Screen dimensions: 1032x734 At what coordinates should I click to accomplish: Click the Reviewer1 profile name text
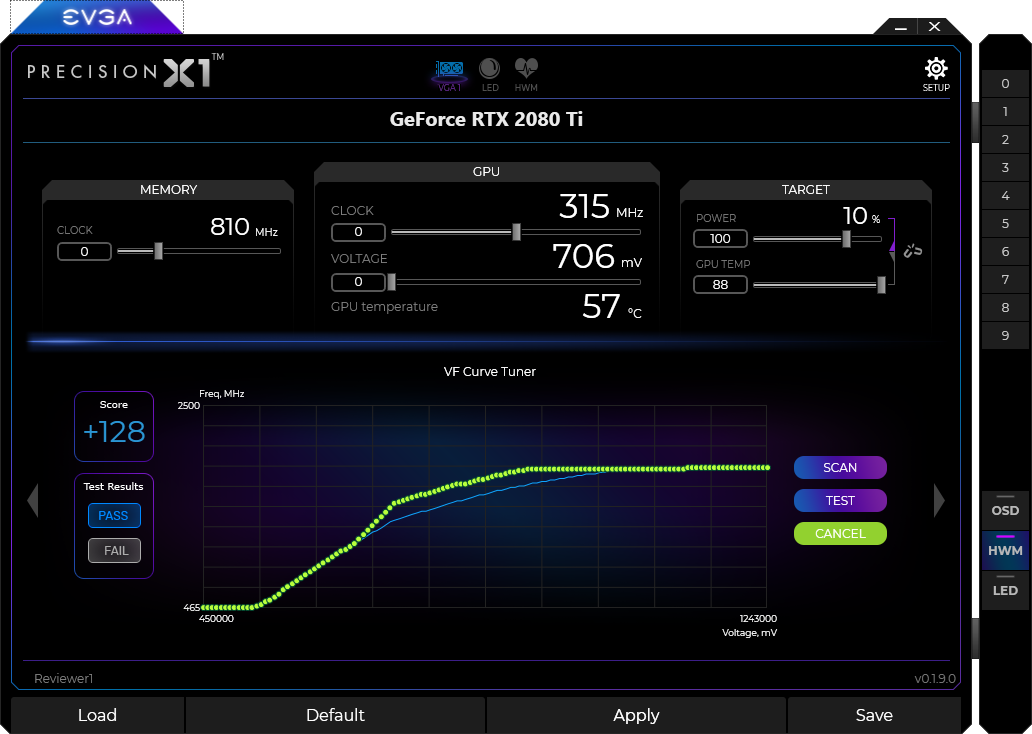(x=64, y=678)
